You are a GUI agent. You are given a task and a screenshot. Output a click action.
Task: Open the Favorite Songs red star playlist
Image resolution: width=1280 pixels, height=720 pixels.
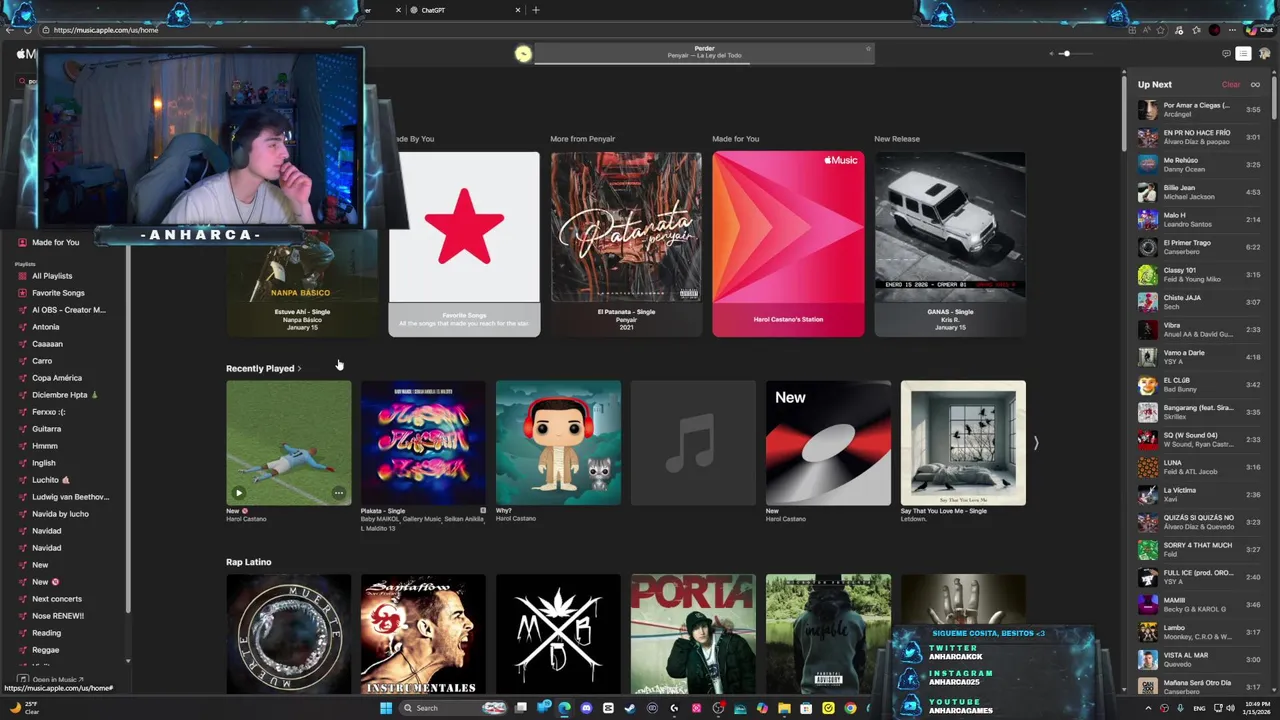pos(464,244)
